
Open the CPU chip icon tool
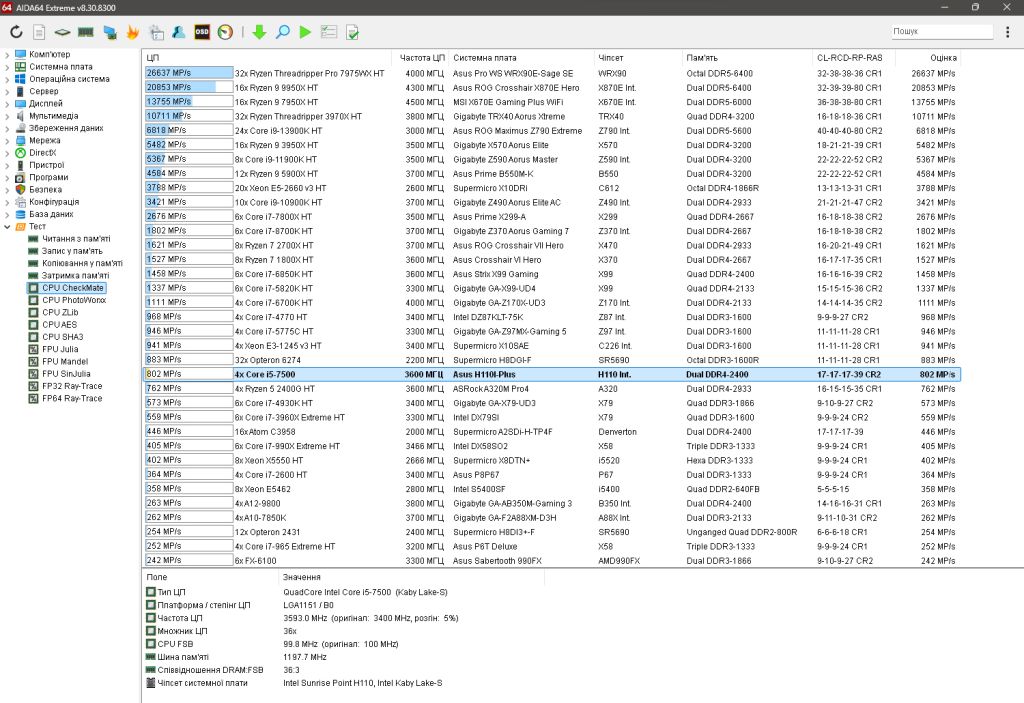[x=62, y=32]
